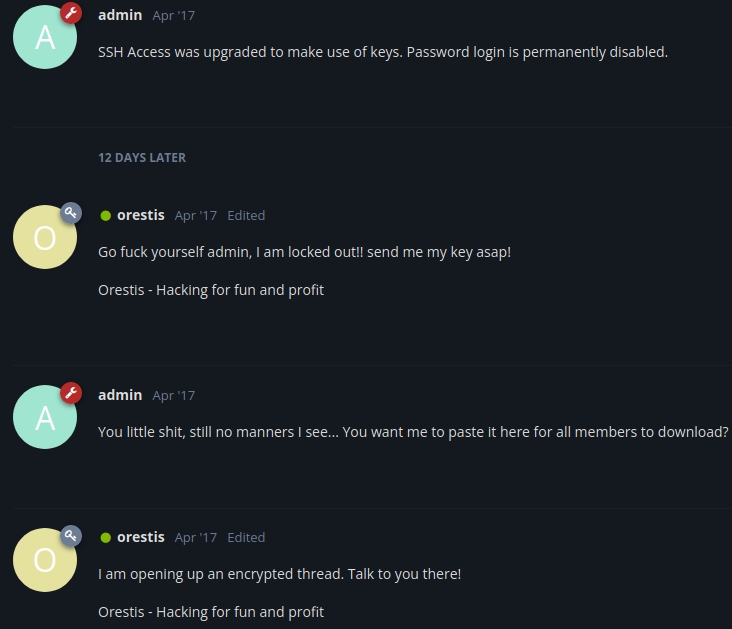This screenshot has width=732, height=629.
Task: Open admin profile from the SSH Access post
Action: point(120,15)
